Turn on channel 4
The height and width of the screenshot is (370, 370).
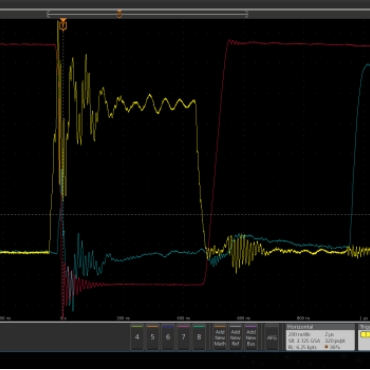[x=137, y=337]
